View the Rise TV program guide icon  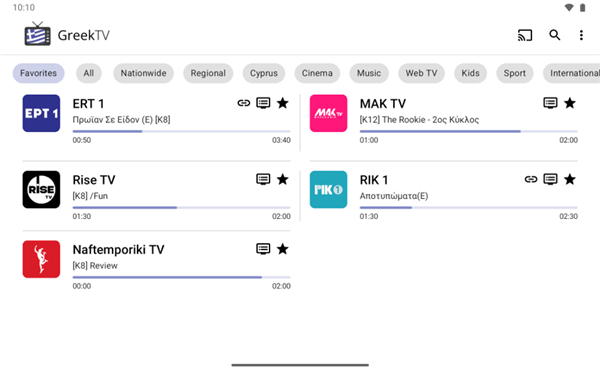pyautogui.click(x=263, y=179)
